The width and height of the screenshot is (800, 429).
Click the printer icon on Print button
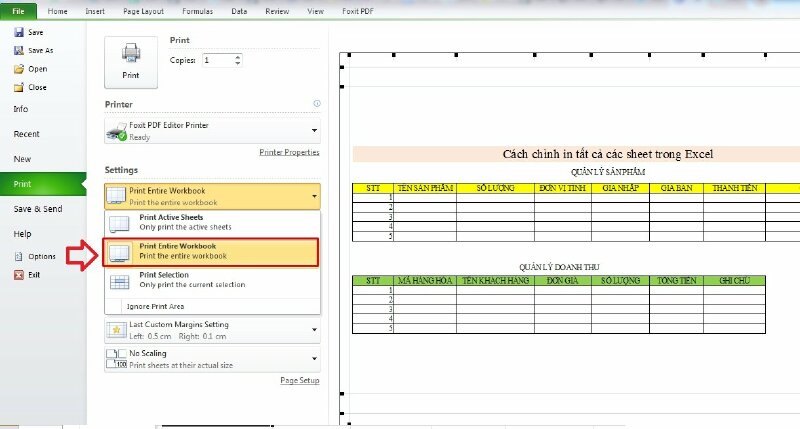[131, 53]
